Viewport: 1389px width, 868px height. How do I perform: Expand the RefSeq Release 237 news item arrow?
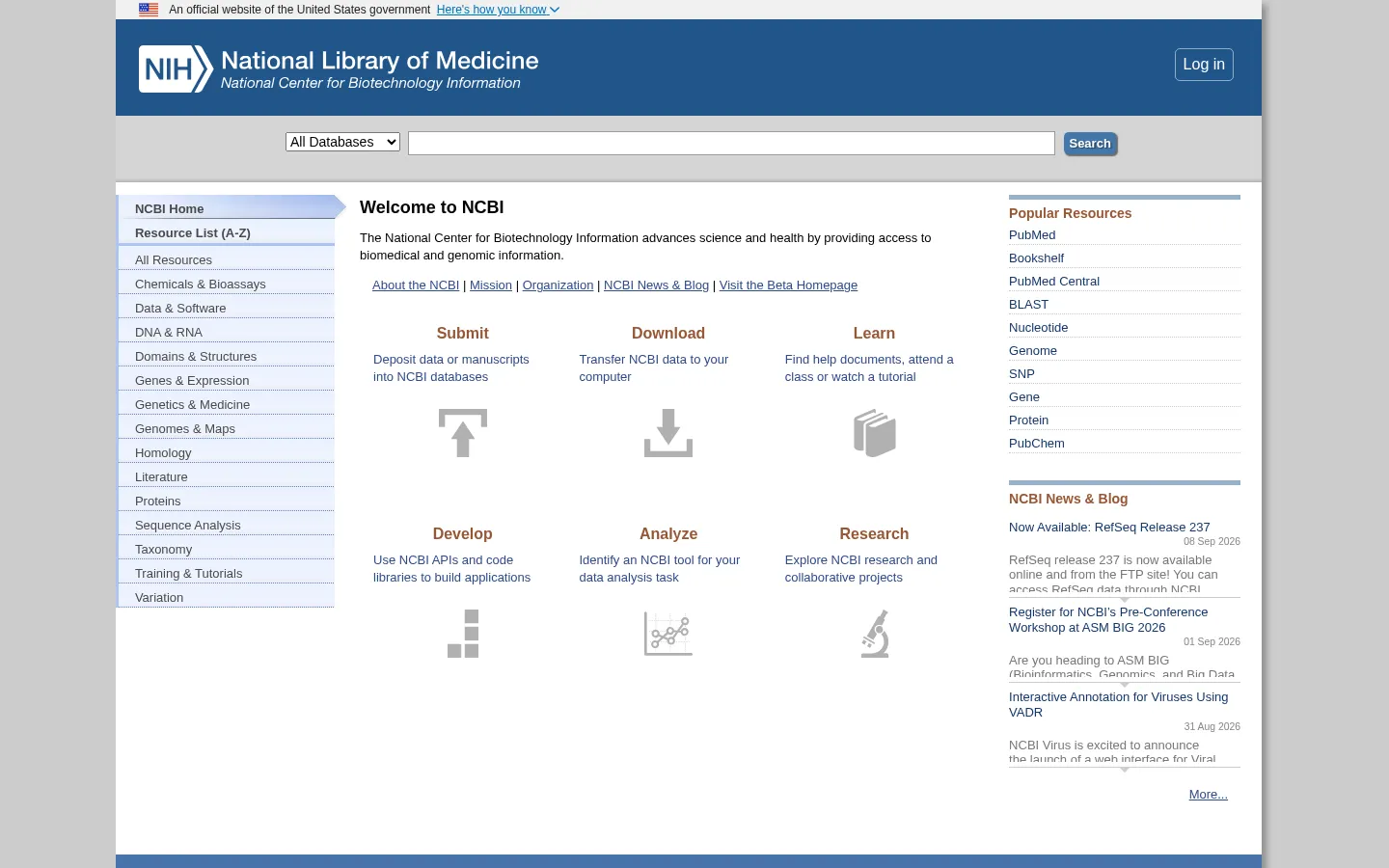(1125, 600)
